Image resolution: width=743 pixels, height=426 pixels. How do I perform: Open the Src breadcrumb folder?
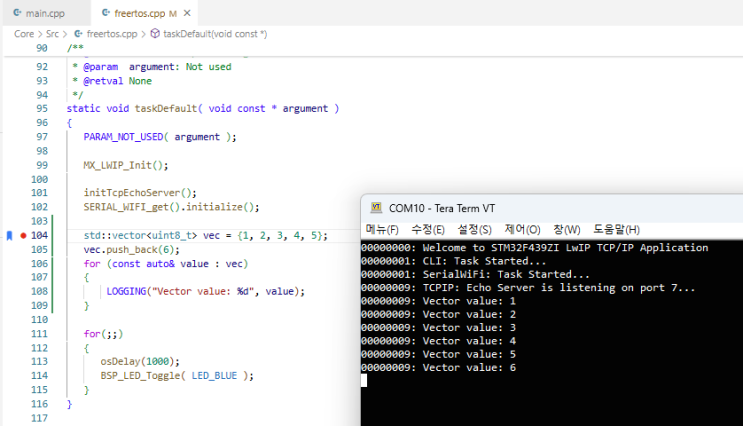pyautogui.click(x=53, y=34)
